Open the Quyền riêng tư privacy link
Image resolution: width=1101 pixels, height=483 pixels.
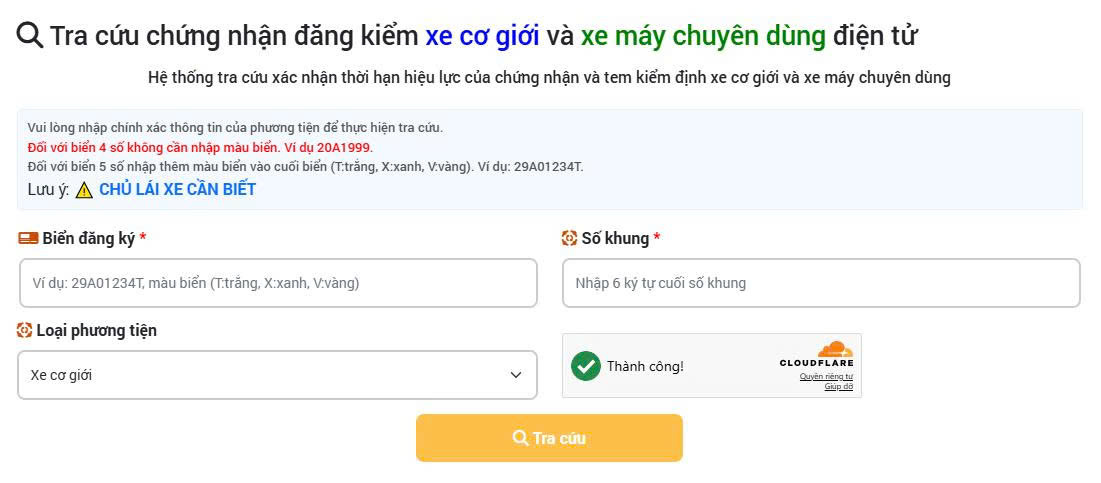826,377
